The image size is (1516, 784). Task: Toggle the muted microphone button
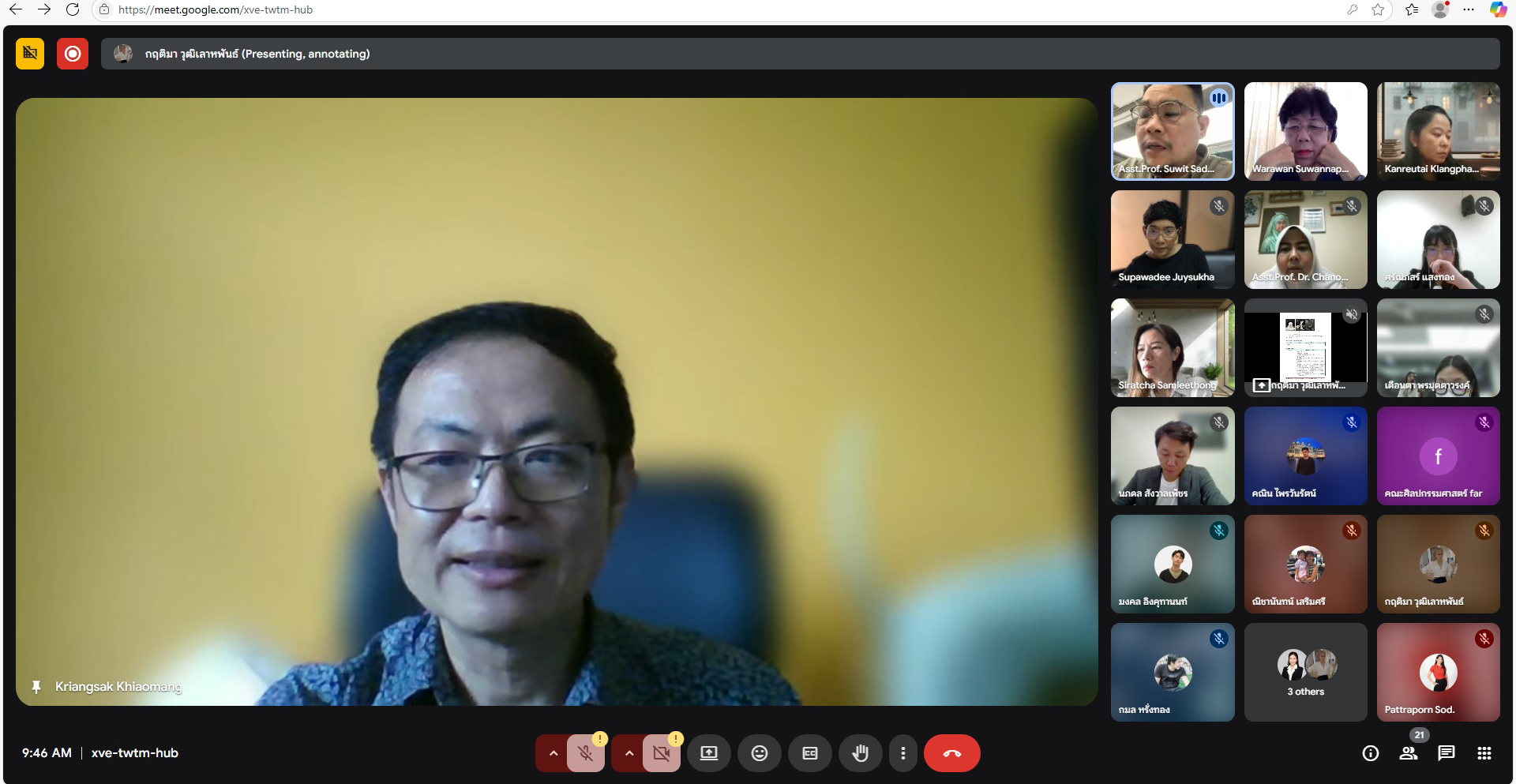[585, 753]
